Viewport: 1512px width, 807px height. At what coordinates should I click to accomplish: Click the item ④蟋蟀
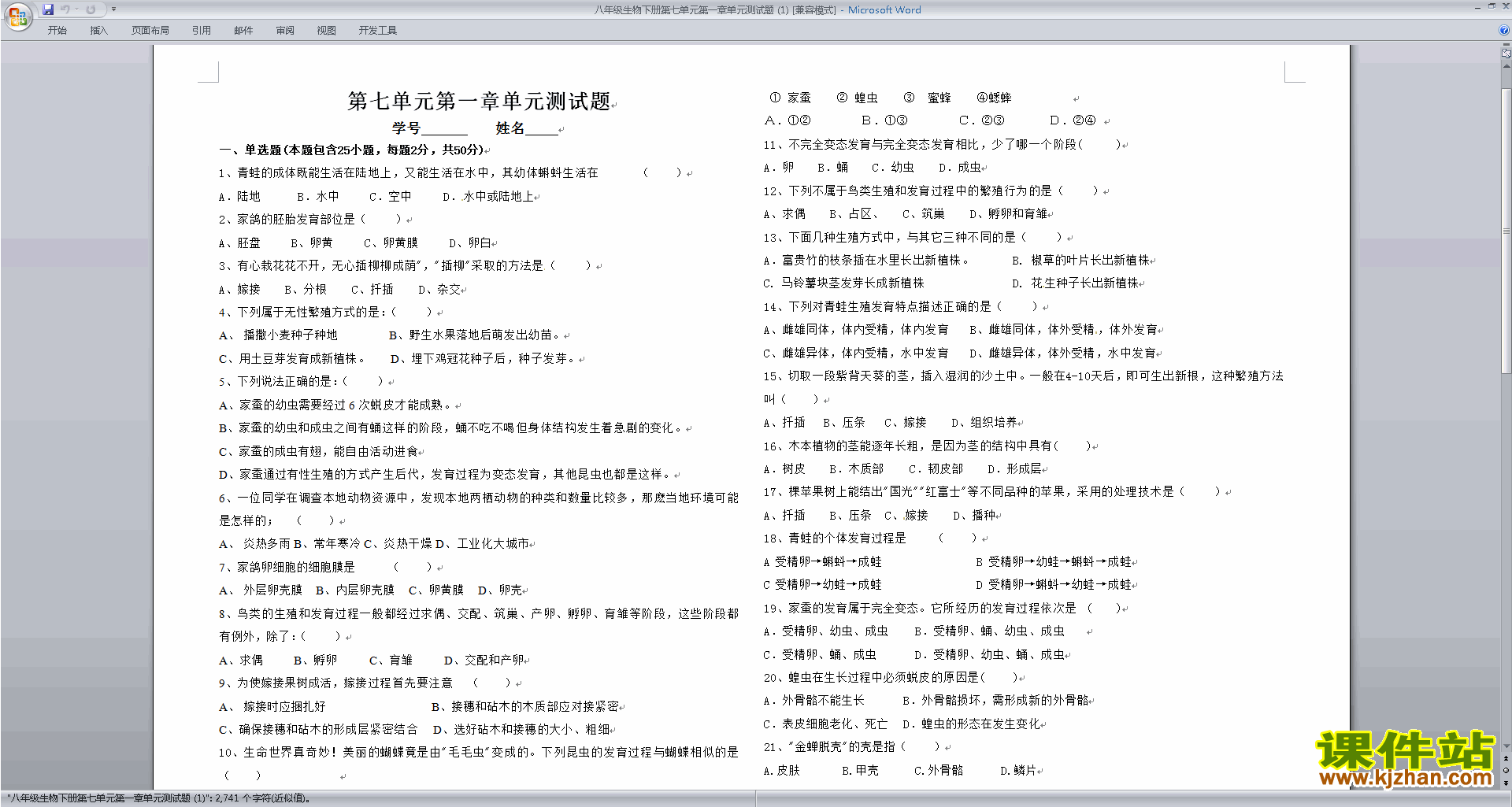tap(994, 98)
